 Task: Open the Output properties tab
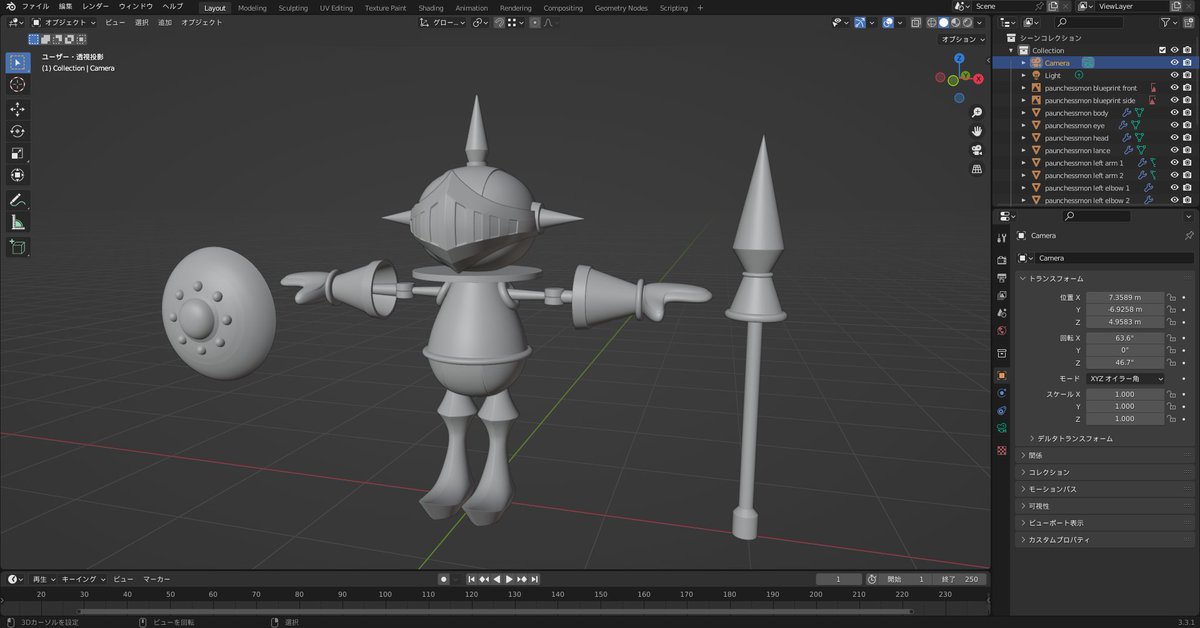pos(1002,278)
